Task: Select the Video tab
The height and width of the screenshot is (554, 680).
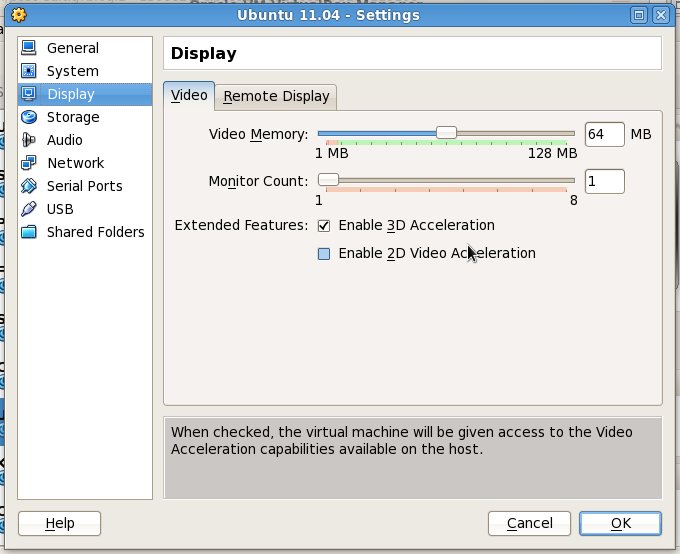Action: tap(189, 96)
